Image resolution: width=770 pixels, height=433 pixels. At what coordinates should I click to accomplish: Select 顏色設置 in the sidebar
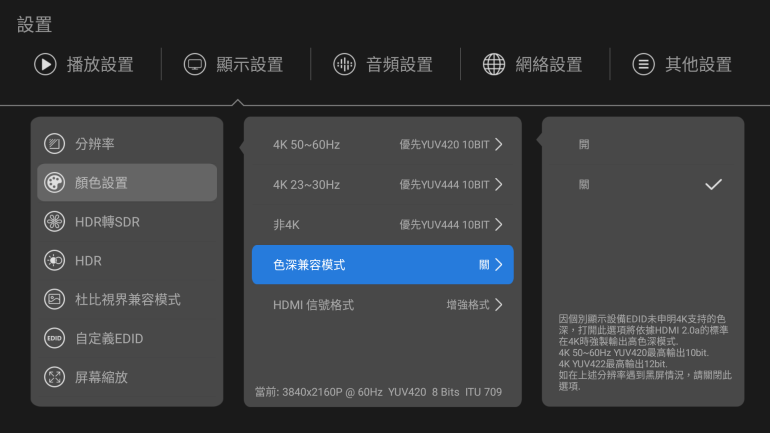pyautogui.click(x=127, y=183)
